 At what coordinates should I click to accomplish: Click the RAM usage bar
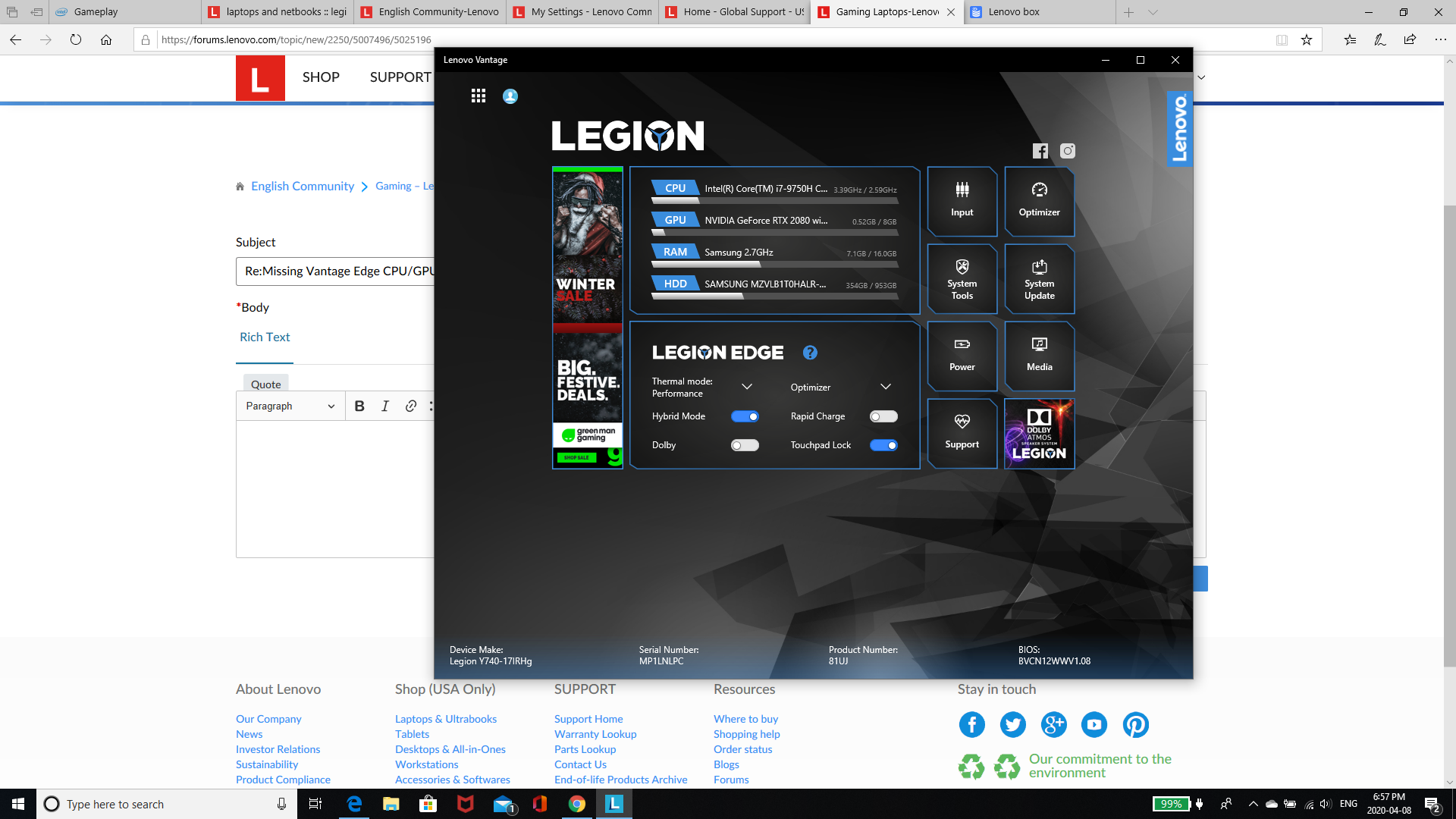[774, 265]
